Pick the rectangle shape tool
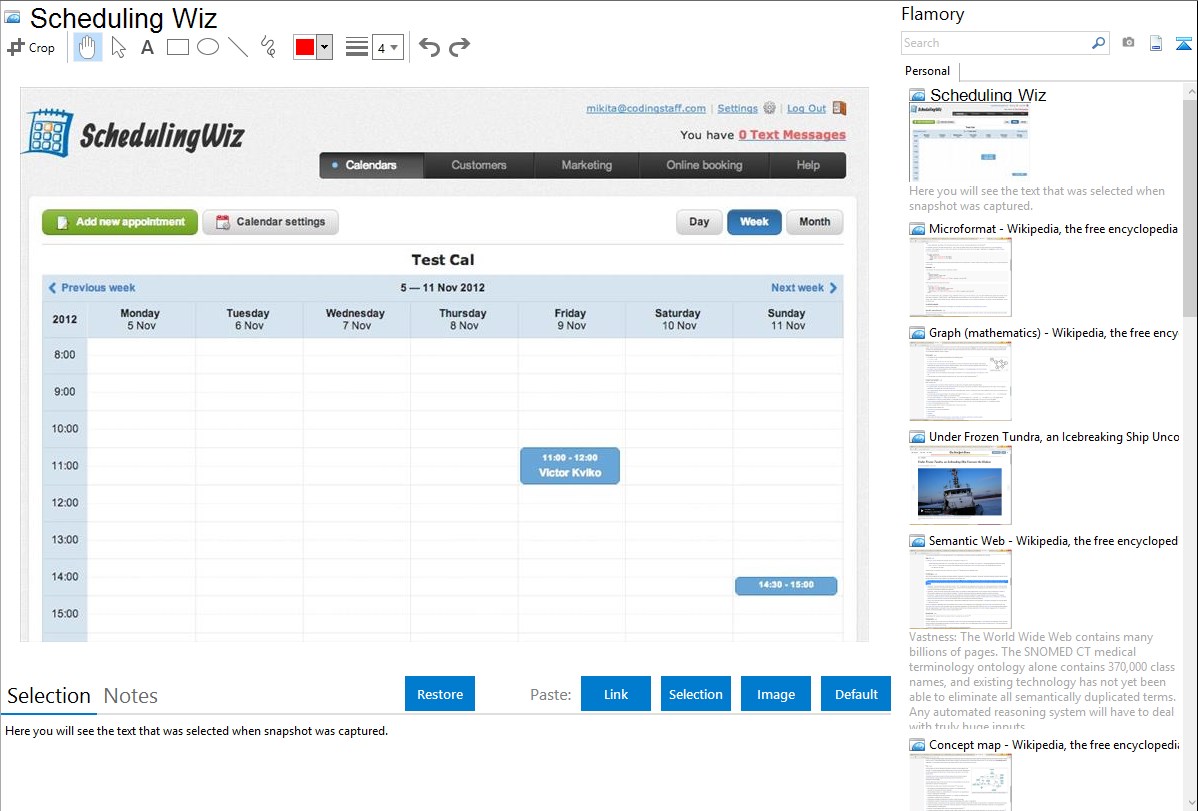This screenshot has height=811, width=1198. click(177, 47)
